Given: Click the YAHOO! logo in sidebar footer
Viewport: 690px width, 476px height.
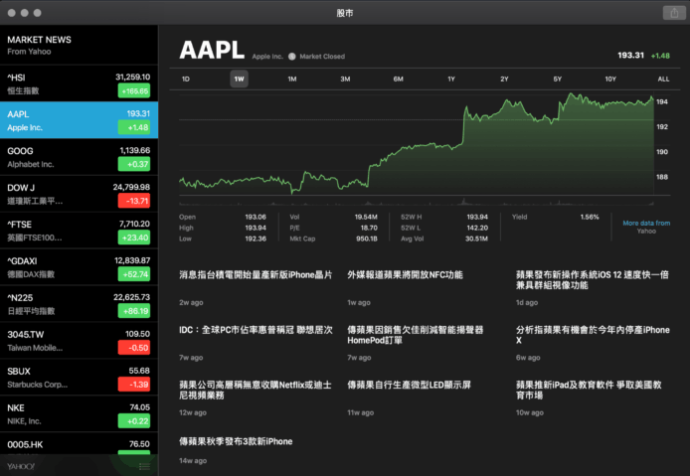Looking at the screenshot, I should pyautogui.click(x=21, y=466).
